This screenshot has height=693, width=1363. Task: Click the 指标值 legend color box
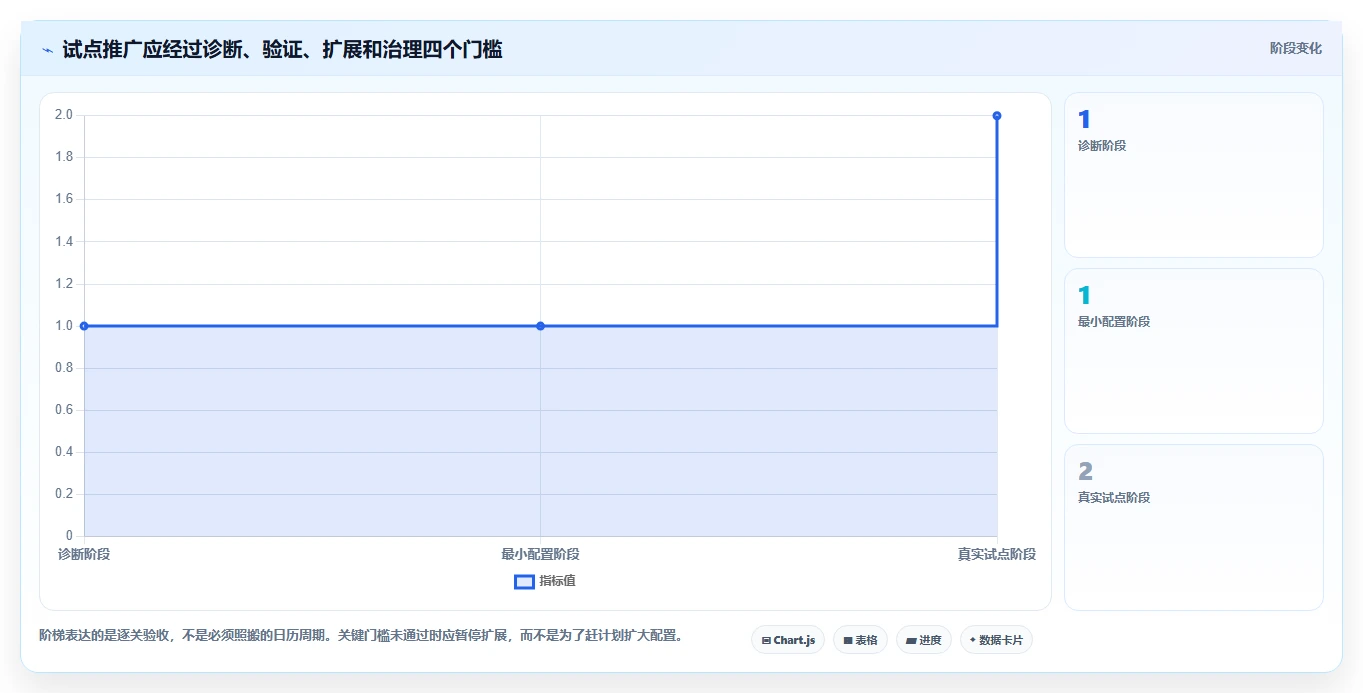coord(524,582)
